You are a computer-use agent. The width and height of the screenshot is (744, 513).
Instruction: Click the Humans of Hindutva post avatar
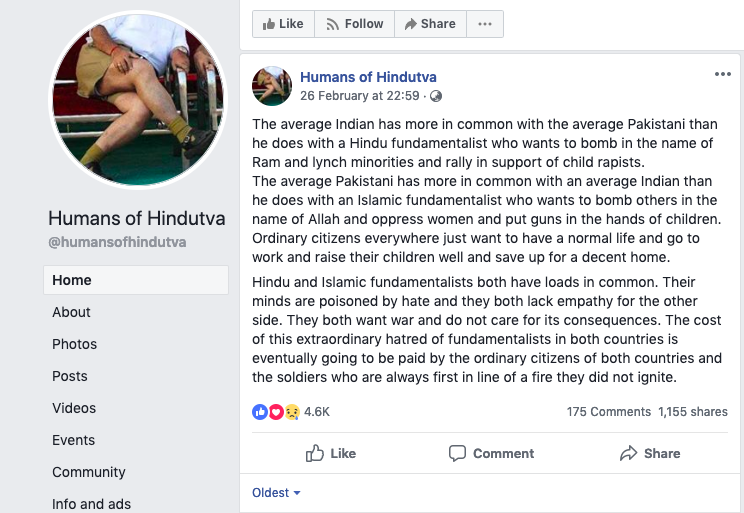click(272, 86)
